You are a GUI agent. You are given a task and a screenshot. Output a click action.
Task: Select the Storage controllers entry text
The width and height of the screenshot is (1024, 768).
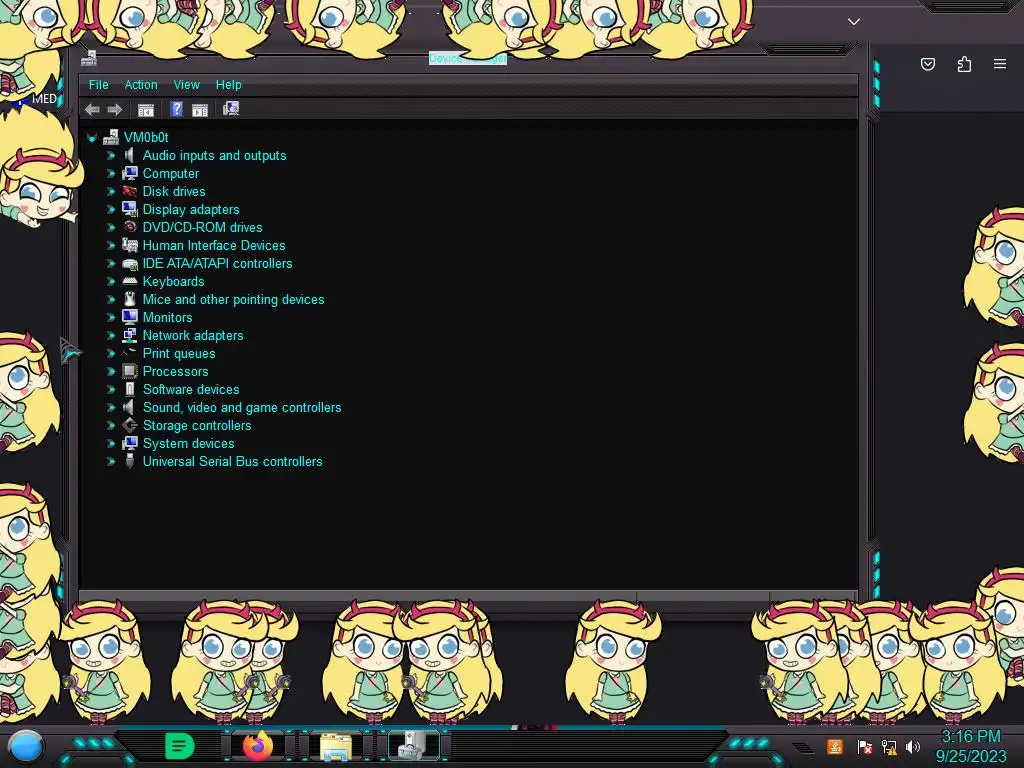pyautogui.click(x=197, y=425)
